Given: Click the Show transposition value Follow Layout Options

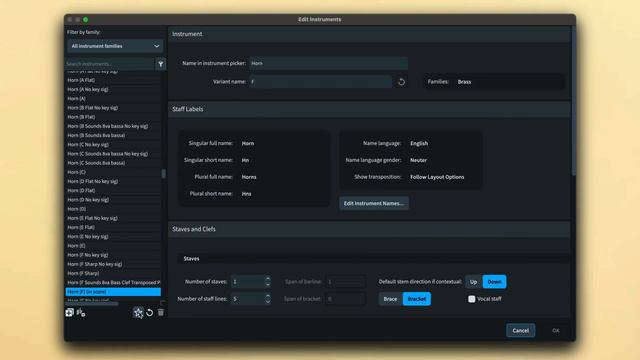Looking at the screenshot, I should click(437, 177).
